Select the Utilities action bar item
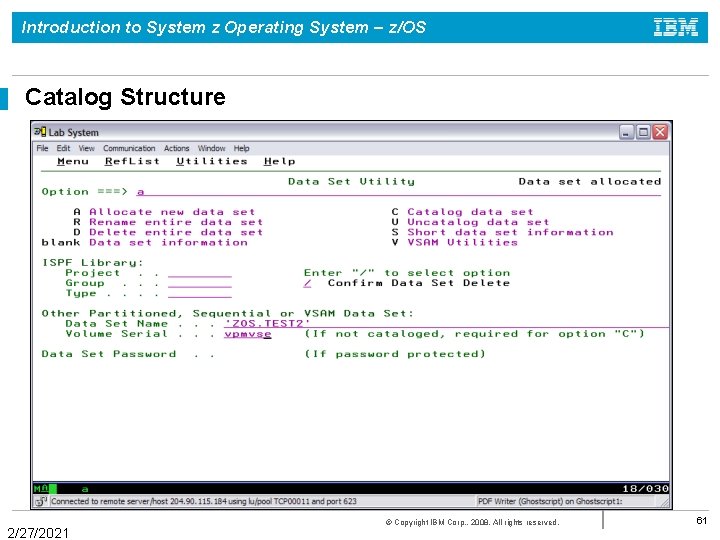This screenshot has height=540, width=720. click(x=212, y=161)
